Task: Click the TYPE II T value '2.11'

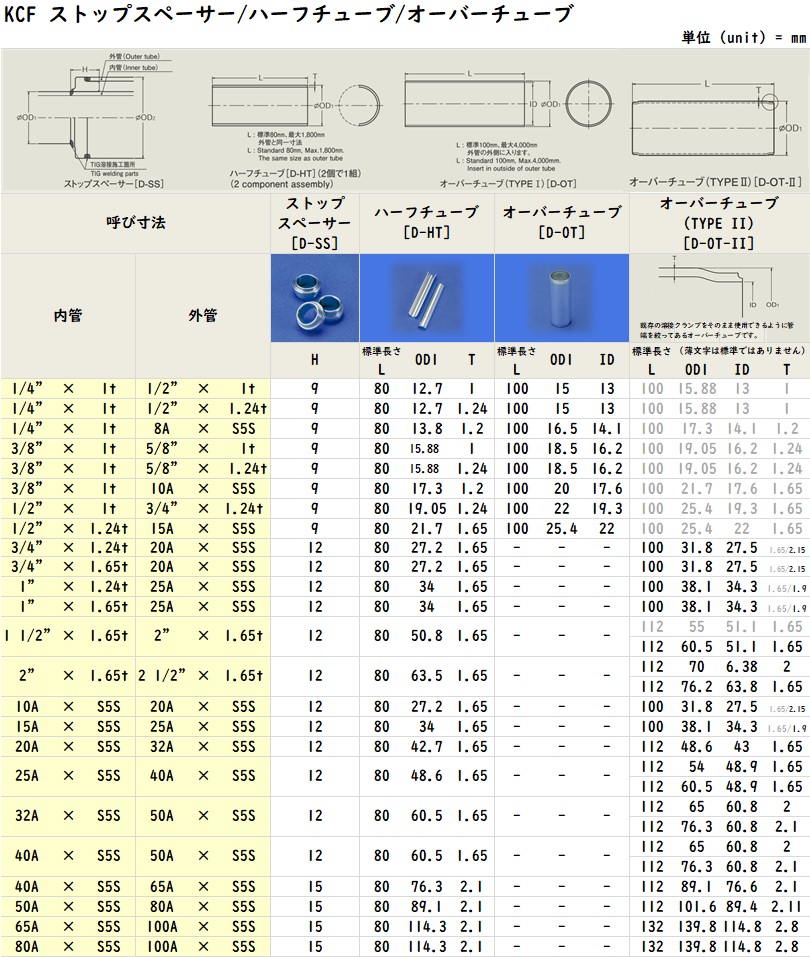Action: 786,907
